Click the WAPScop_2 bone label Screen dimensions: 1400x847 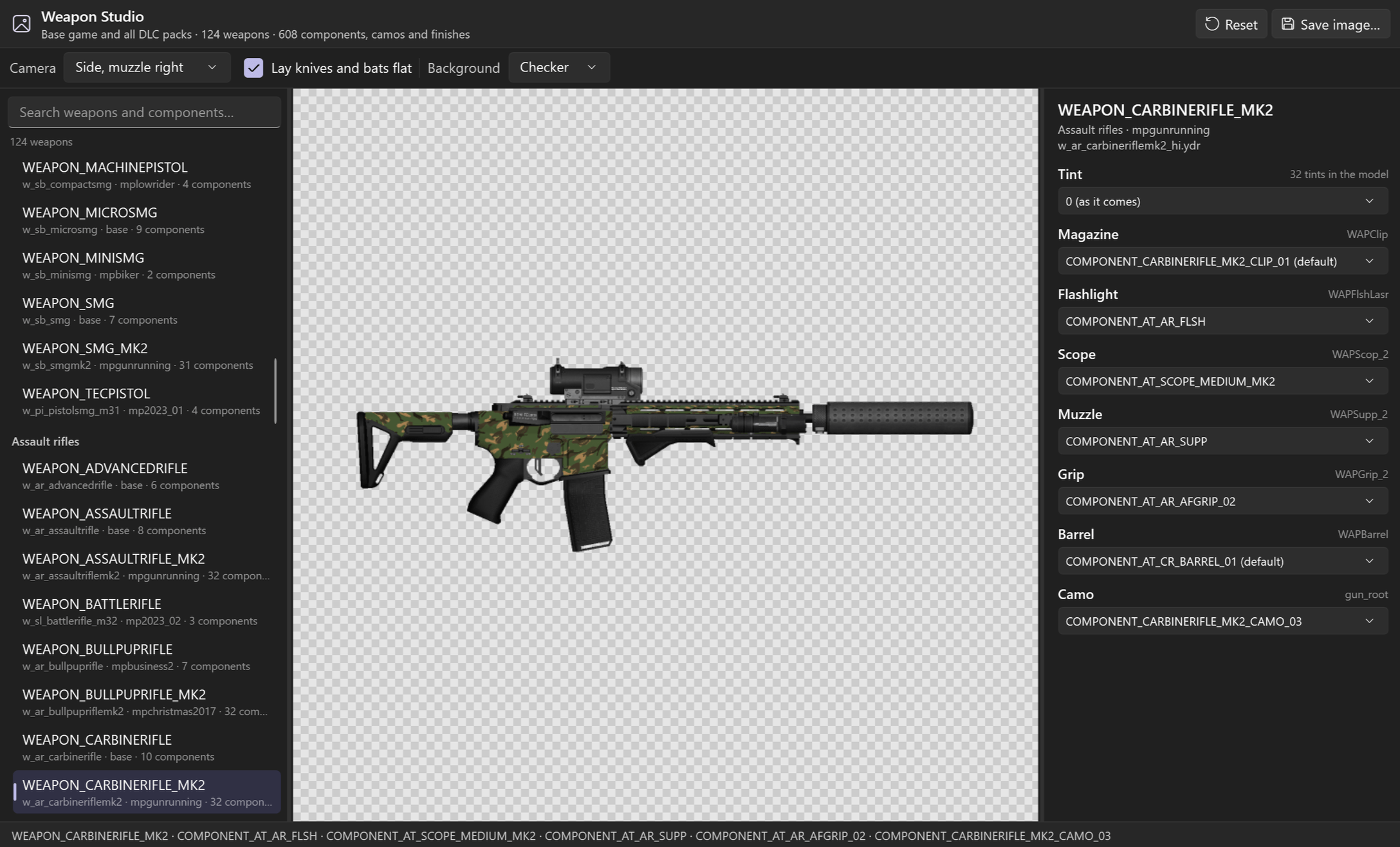coord(1360,354)
